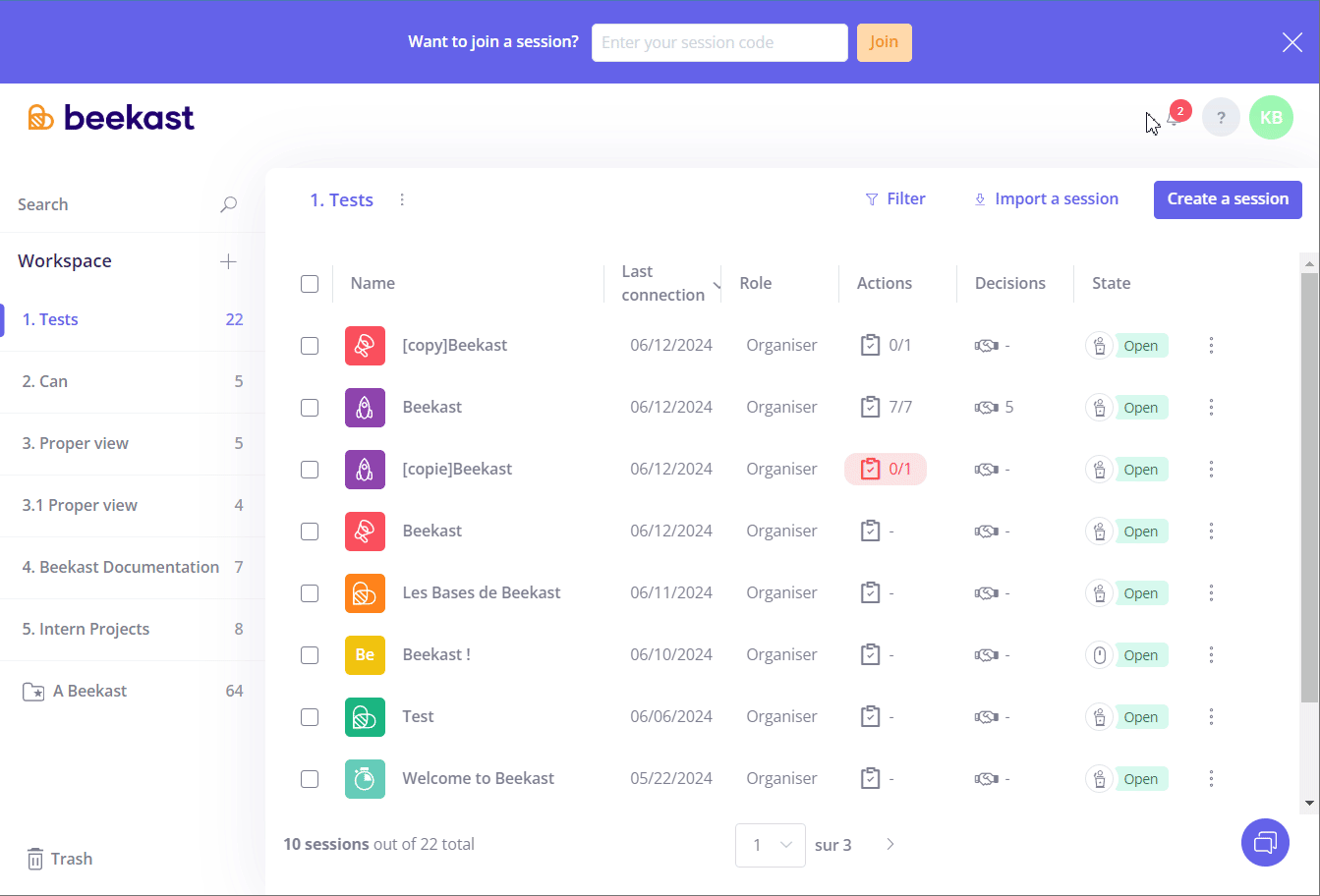Open the Les Bases de Beekast orange icon
1320x896 pixels.
(365, 593)
